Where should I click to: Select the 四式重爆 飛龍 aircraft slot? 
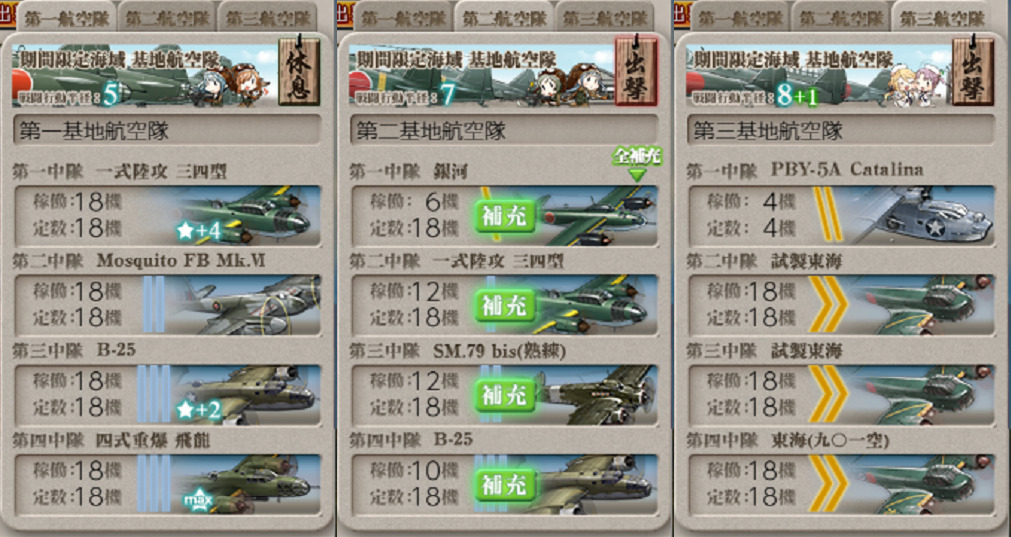point(168,484)
